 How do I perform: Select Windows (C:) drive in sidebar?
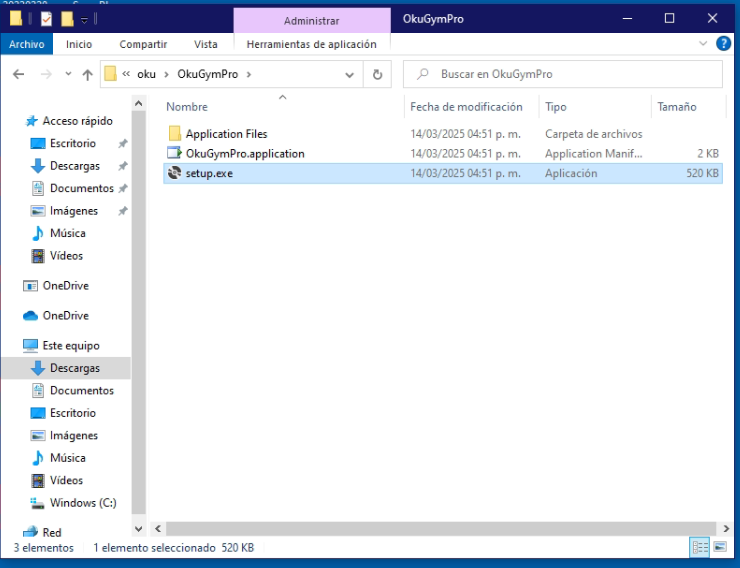[x=83, y=503]
